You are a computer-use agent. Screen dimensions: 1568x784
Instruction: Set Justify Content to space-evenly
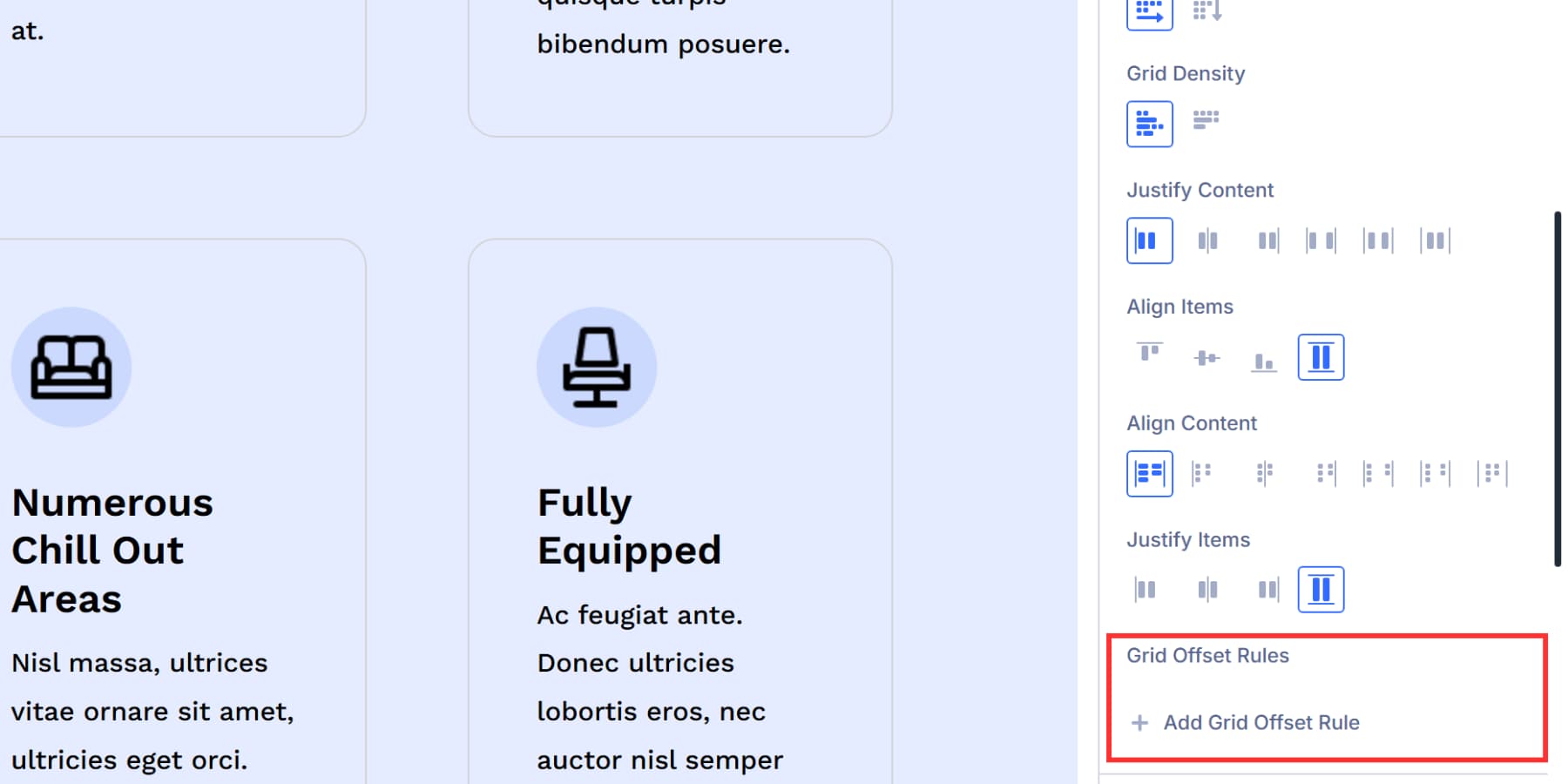(1436, 240)
